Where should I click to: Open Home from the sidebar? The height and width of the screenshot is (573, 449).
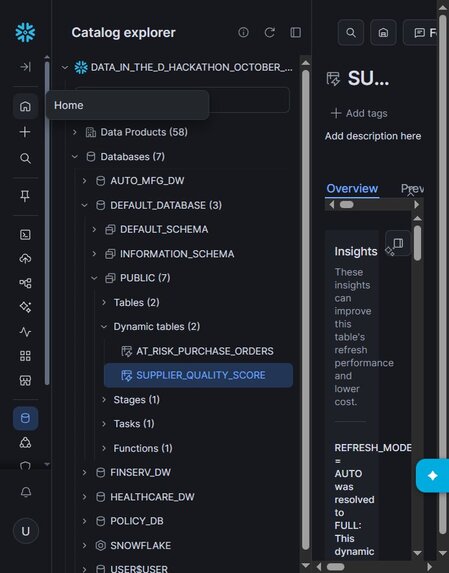pos(25,106)
